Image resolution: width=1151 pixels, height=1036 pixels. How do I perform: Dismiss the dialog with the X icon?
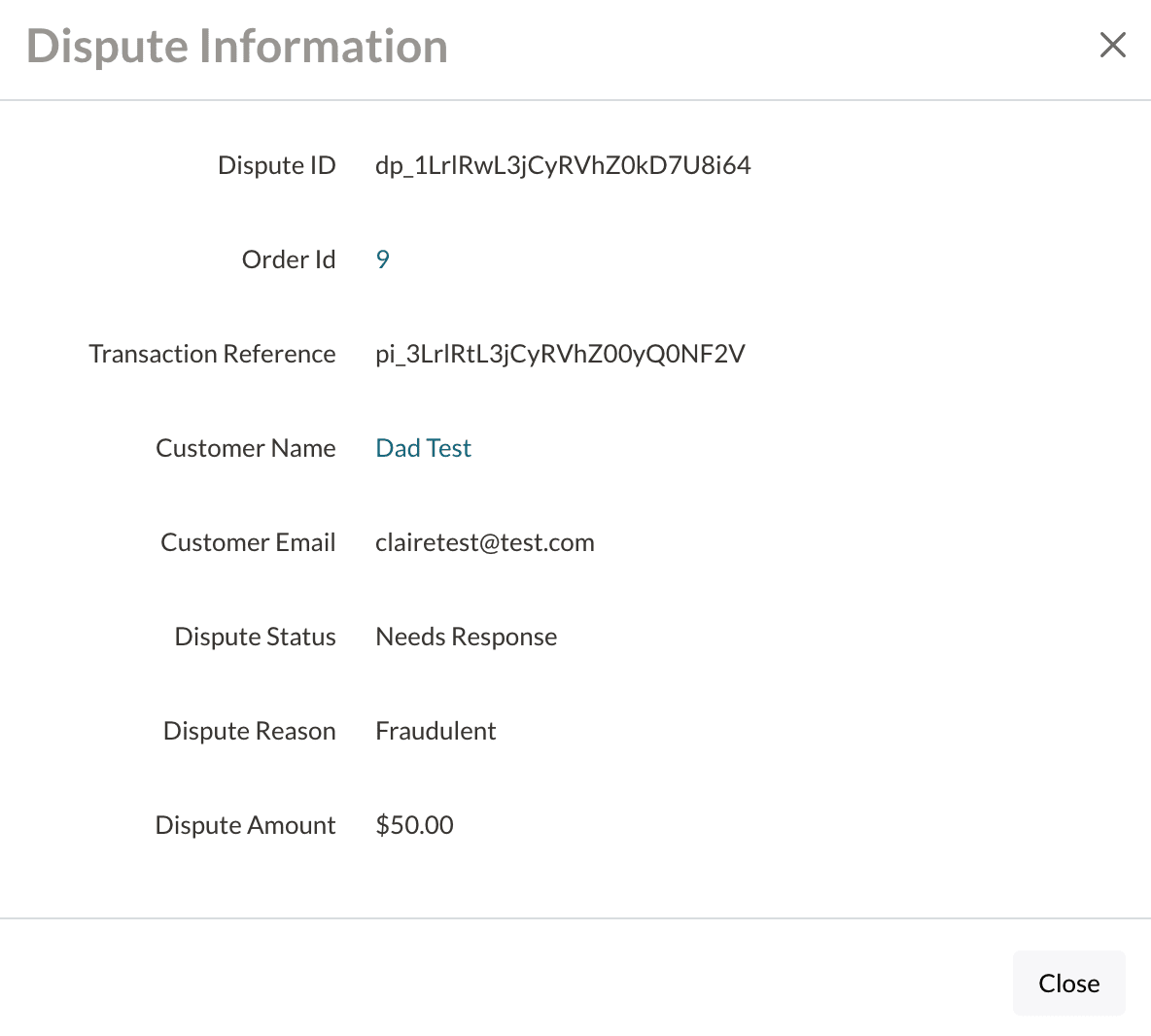click(x=1112, y=45)
